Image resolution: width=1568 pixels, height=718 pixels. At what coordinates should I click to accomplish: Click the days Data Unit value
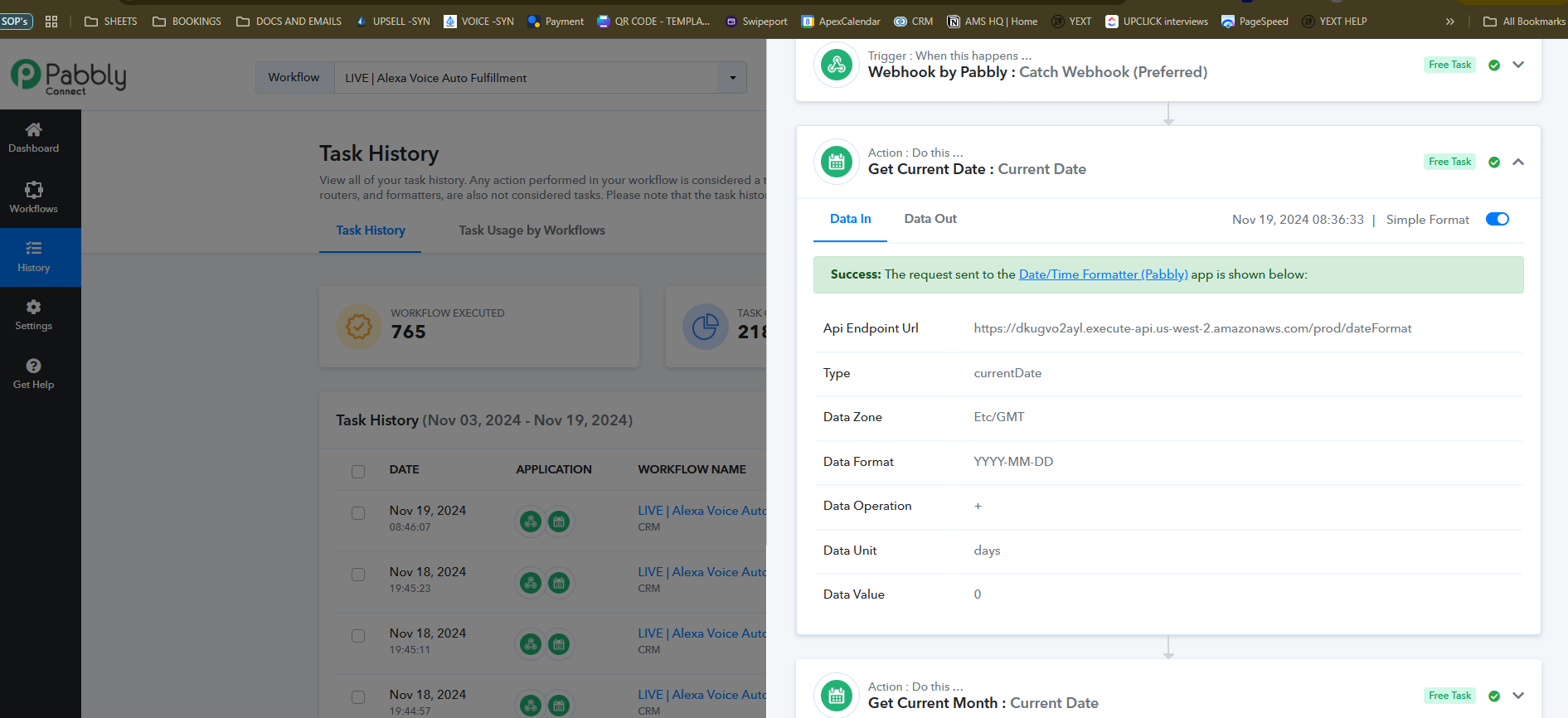(x=987, y=551)
